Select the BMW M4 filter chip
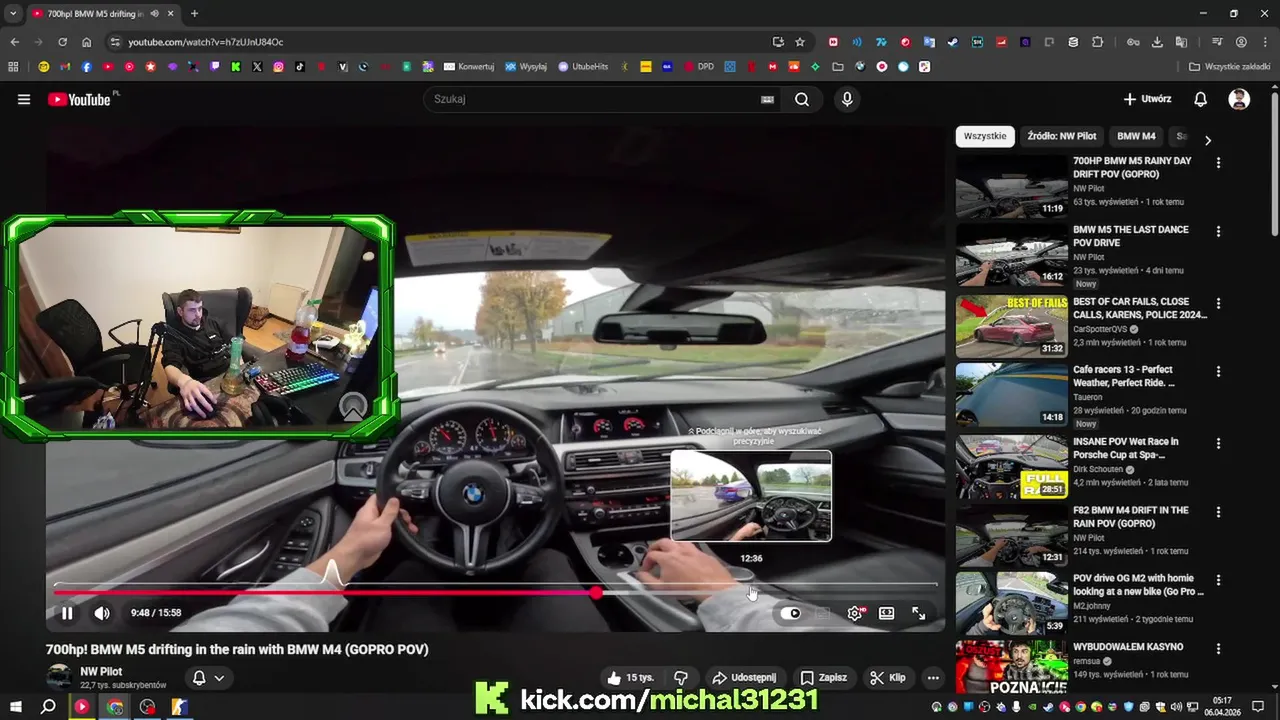The width and height of the screenshot is (1280, 720). click(x=1136, y=136)
